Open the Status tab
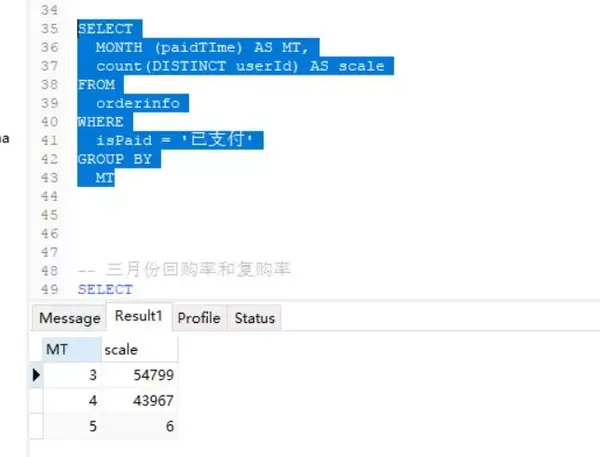This screenshot has width=600, height=457. tap(254, 318)
